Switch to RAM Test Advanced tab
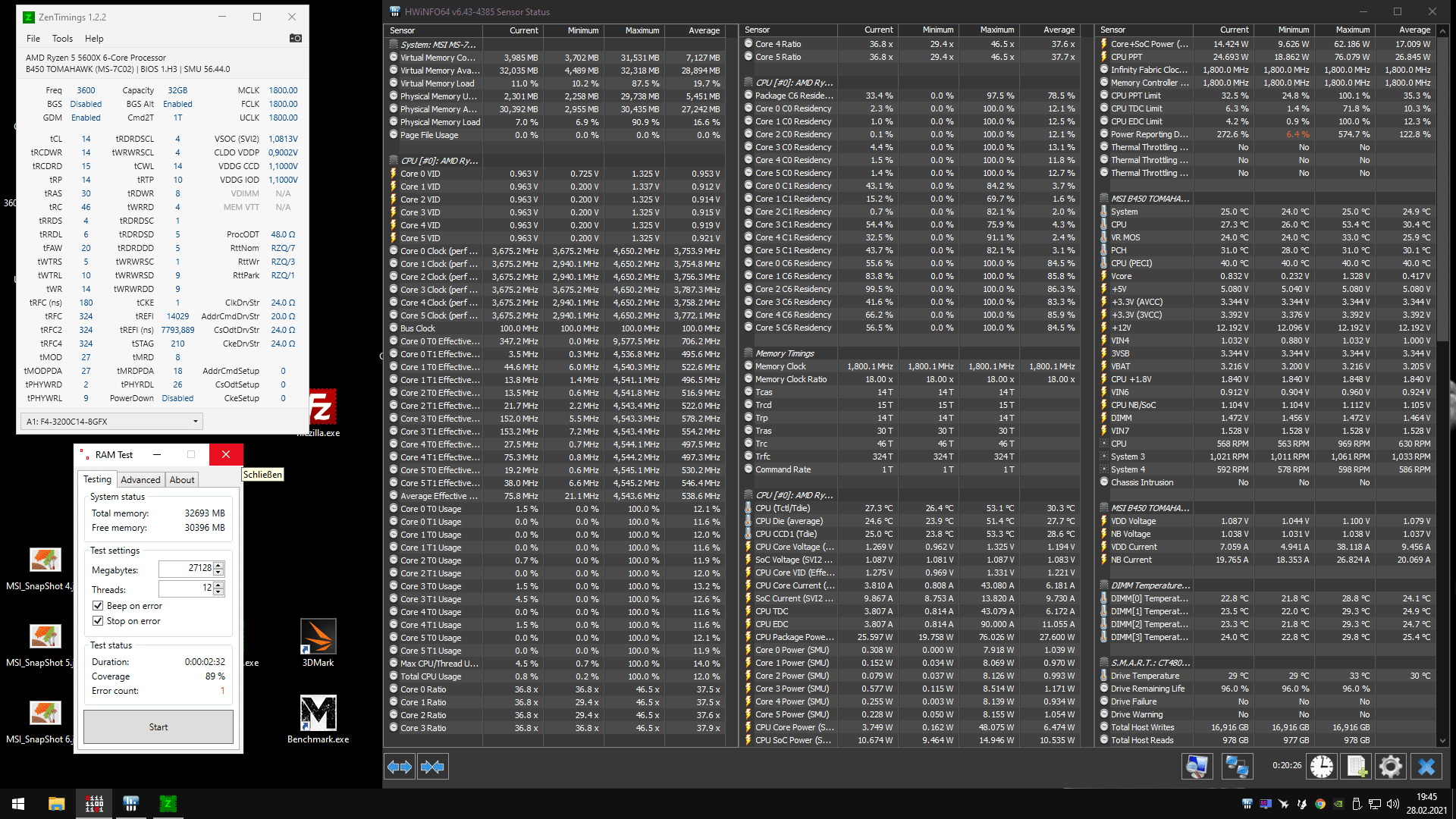1456x819 pixels. [140, 480]
